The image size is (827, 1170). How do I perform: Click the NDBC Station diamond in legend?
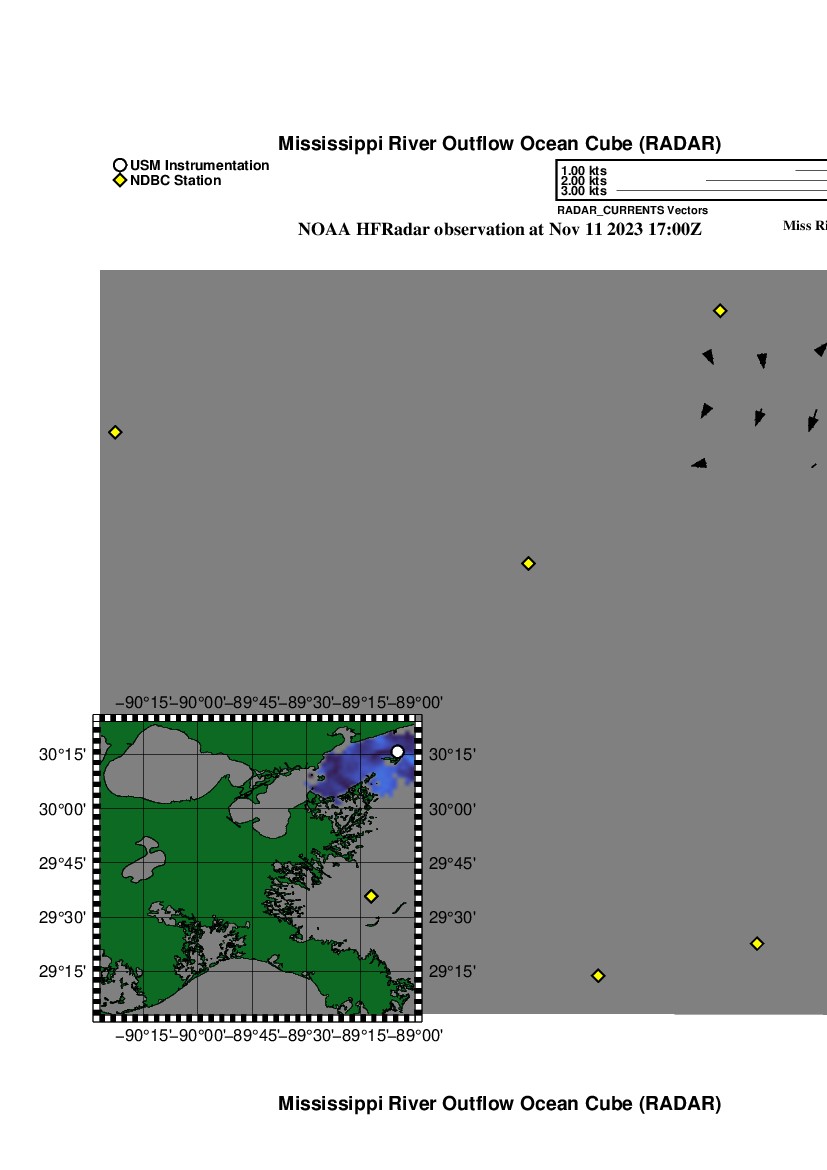coord(120,181)
